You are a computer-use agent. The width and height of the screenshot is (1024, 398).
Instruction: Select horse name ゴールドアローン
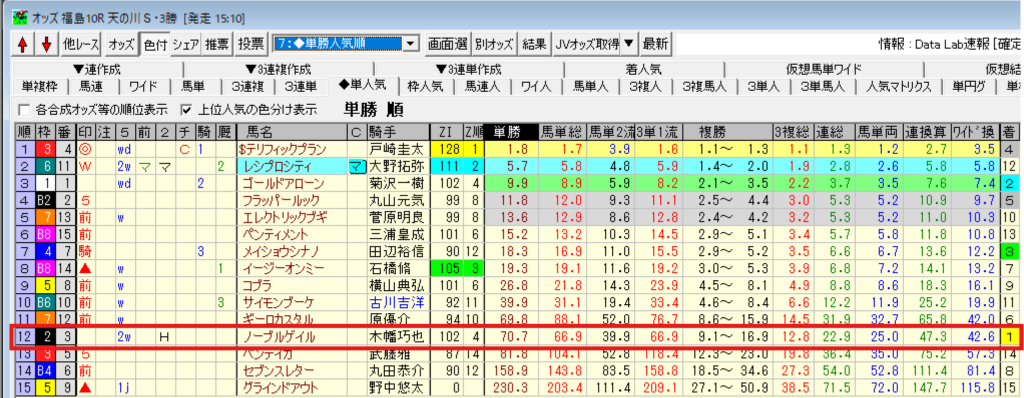pyautogui.click(x=283, y=185)
